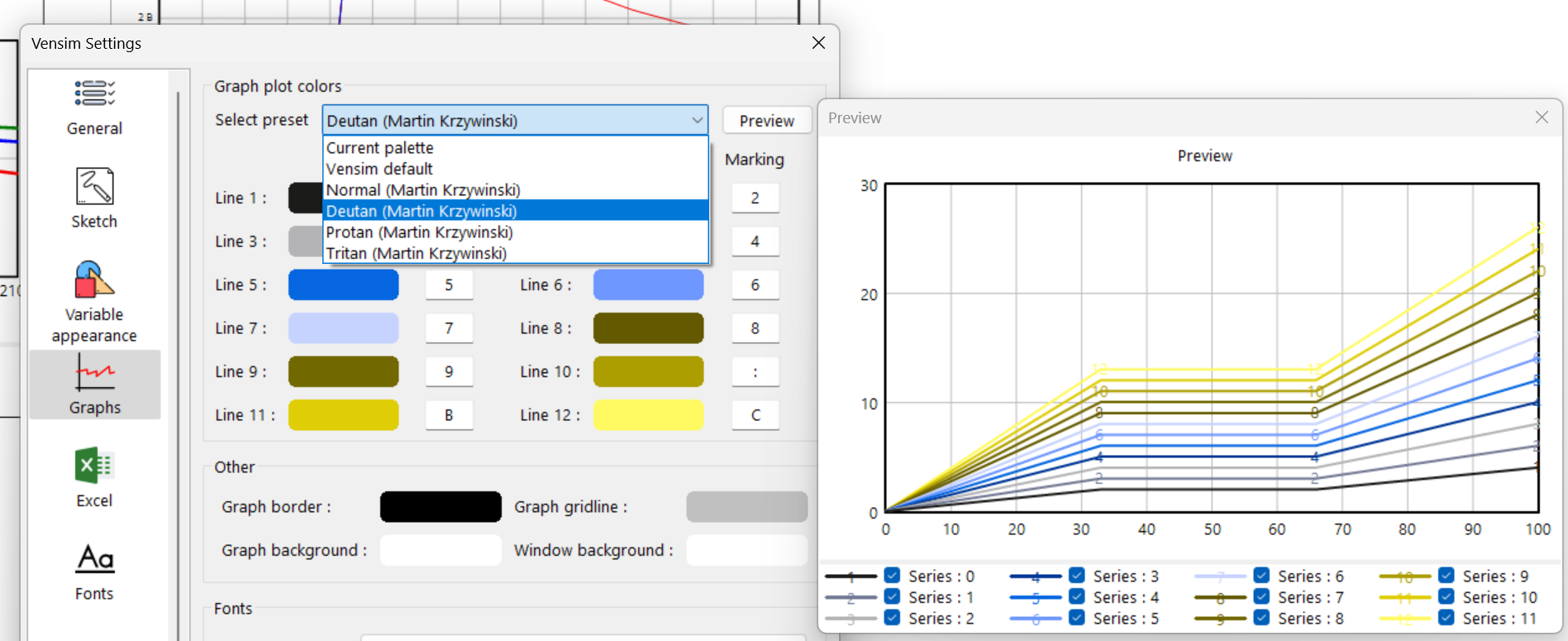Open Line 7 pale blue color swatch
This screenshot has width=1568, height=641.
click(x=343, y=328)
